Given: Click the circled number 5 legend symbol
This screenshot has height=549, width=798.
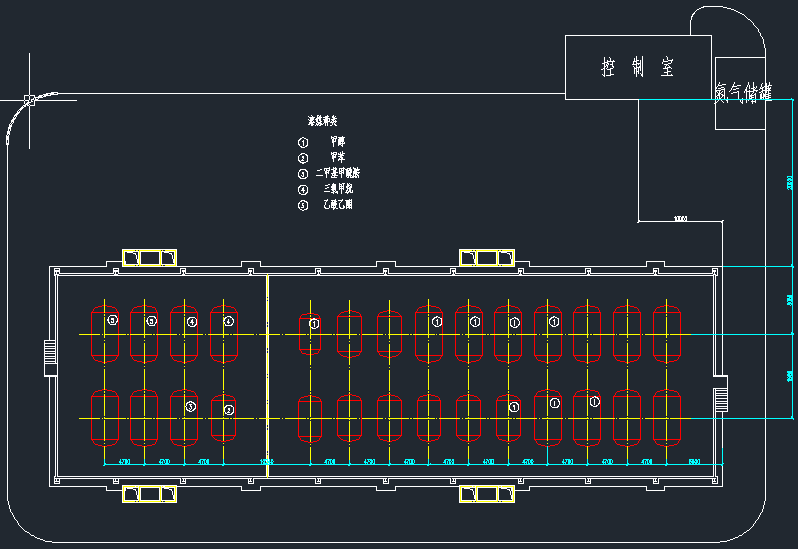Looking at the screenshot, I should [x=303, y=205].
